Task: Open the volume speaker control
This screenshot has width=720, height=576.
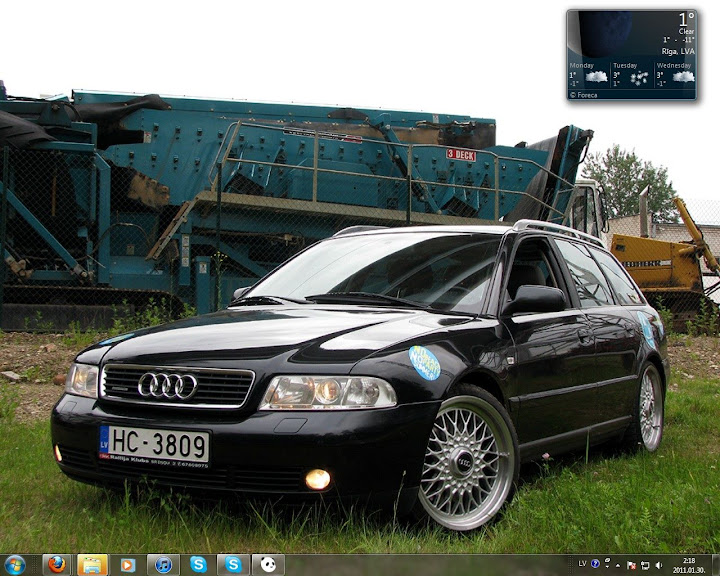Action: point(658,565)
